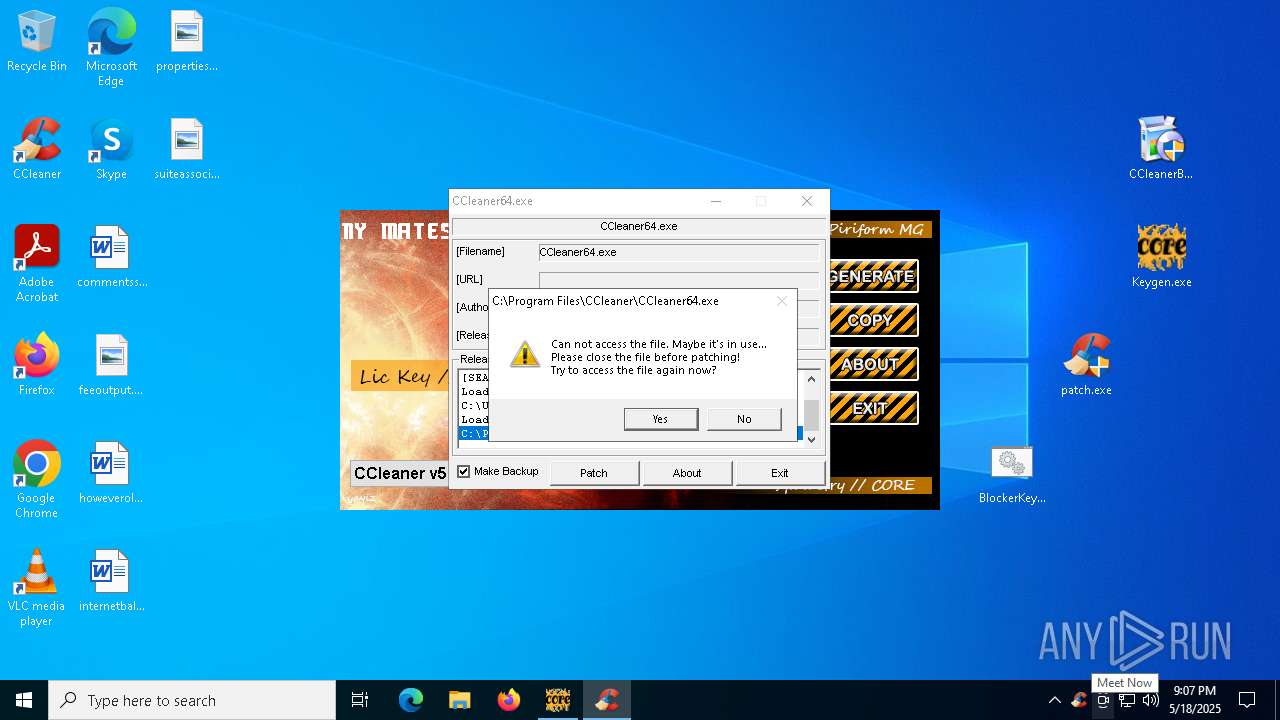
Task: Open the clock and date flyout
Action: [x=1195, y=700]
